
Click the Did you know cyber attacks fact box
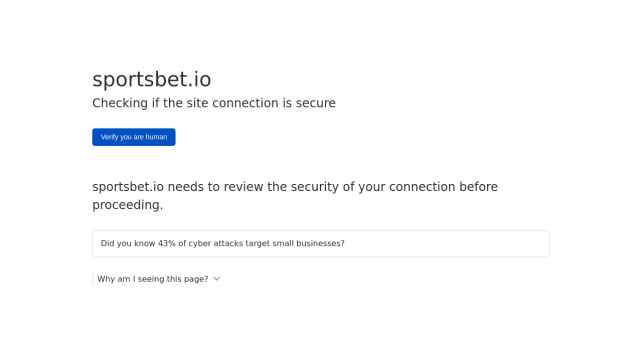point(321,244)
